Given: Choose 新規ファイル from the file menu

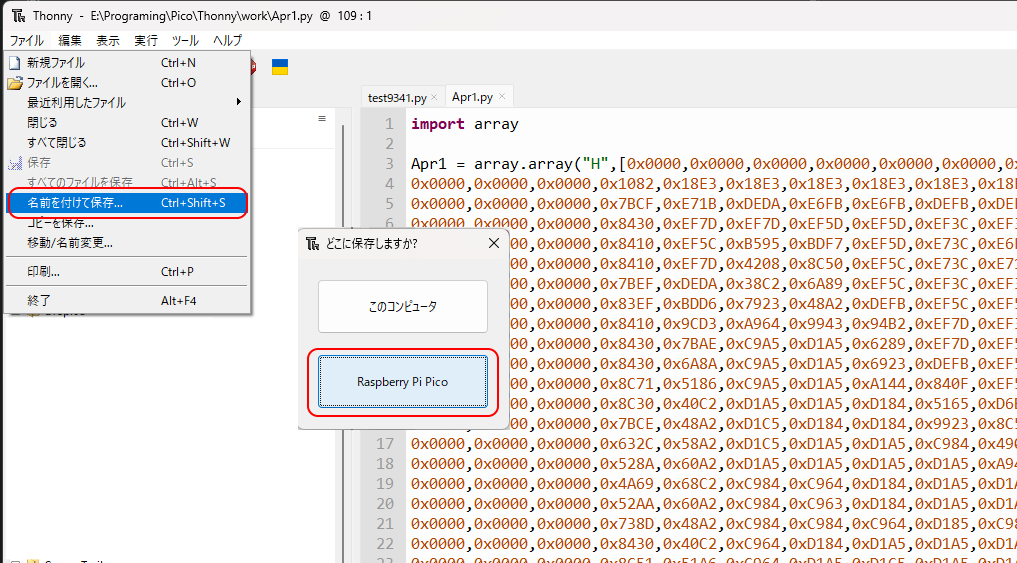Looking at the screenshot, I should (x=126, y=63).
